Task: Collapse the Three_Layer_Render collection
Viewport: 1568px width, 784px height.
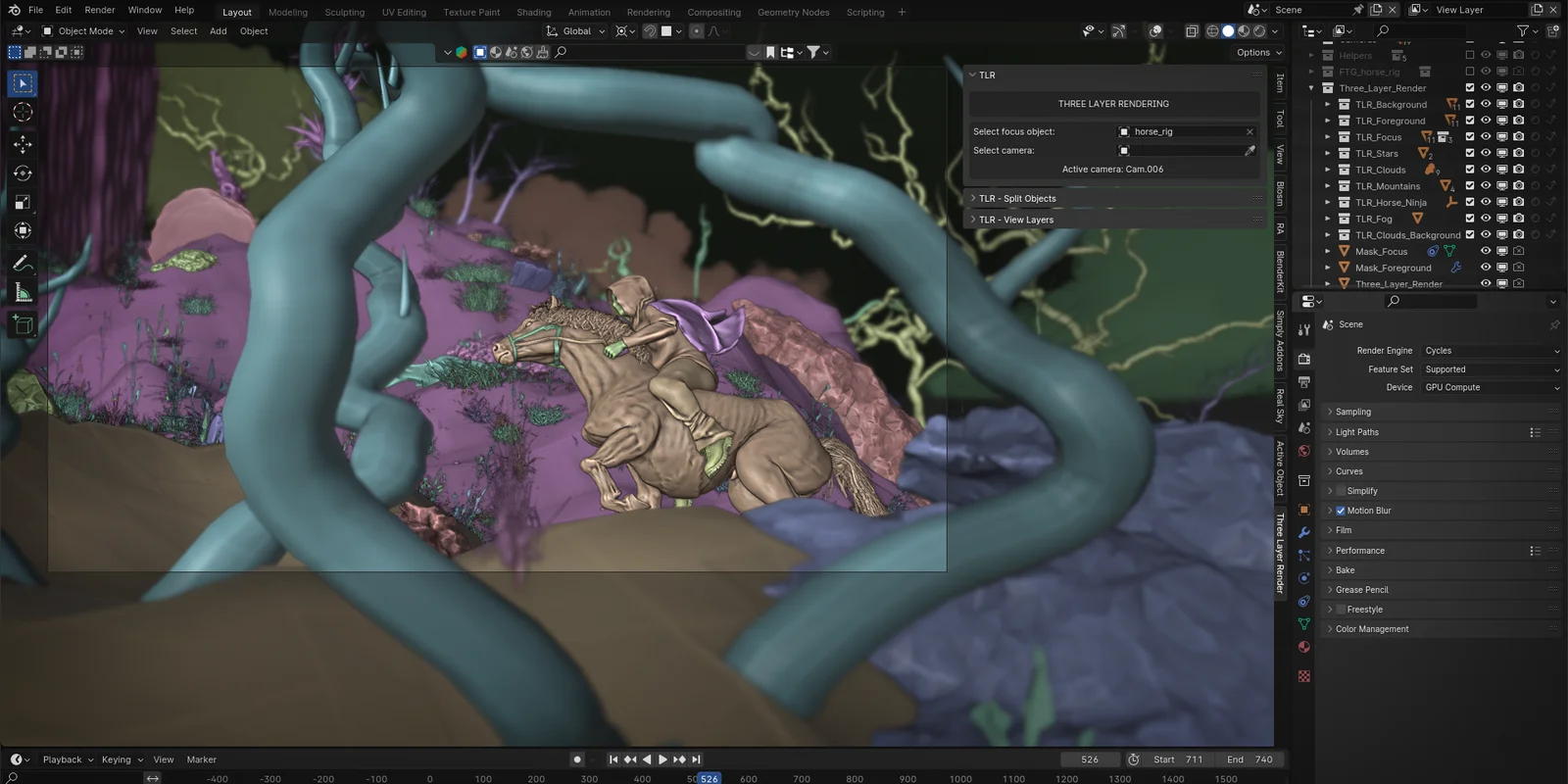Action: tap(1311, 88)
